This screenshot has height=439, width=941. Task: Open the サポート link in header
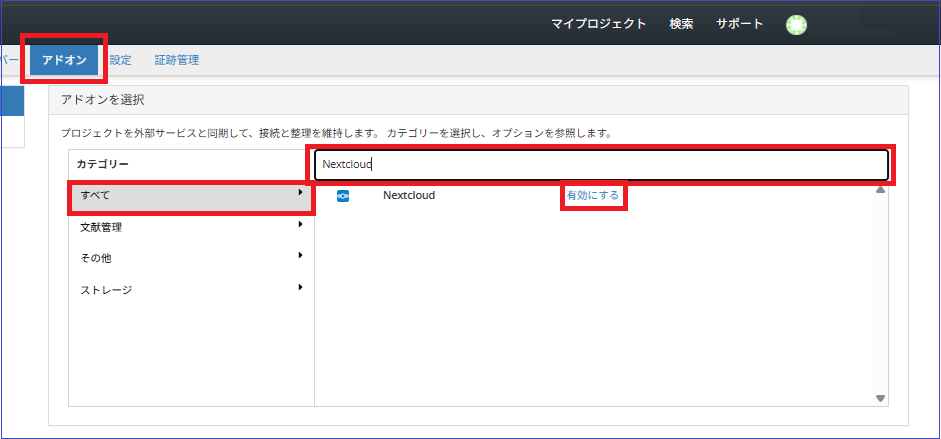[x=739, y=24]
